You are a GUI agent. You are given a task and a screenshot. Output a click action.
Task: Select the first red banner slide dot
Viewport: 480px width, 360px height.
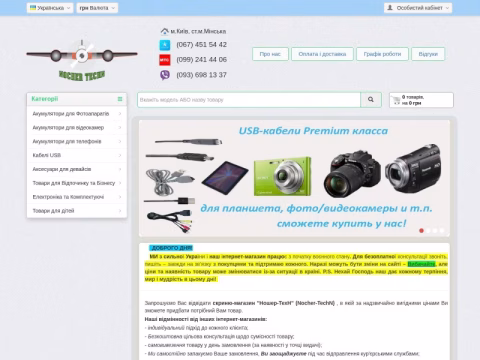coord(421,231)
